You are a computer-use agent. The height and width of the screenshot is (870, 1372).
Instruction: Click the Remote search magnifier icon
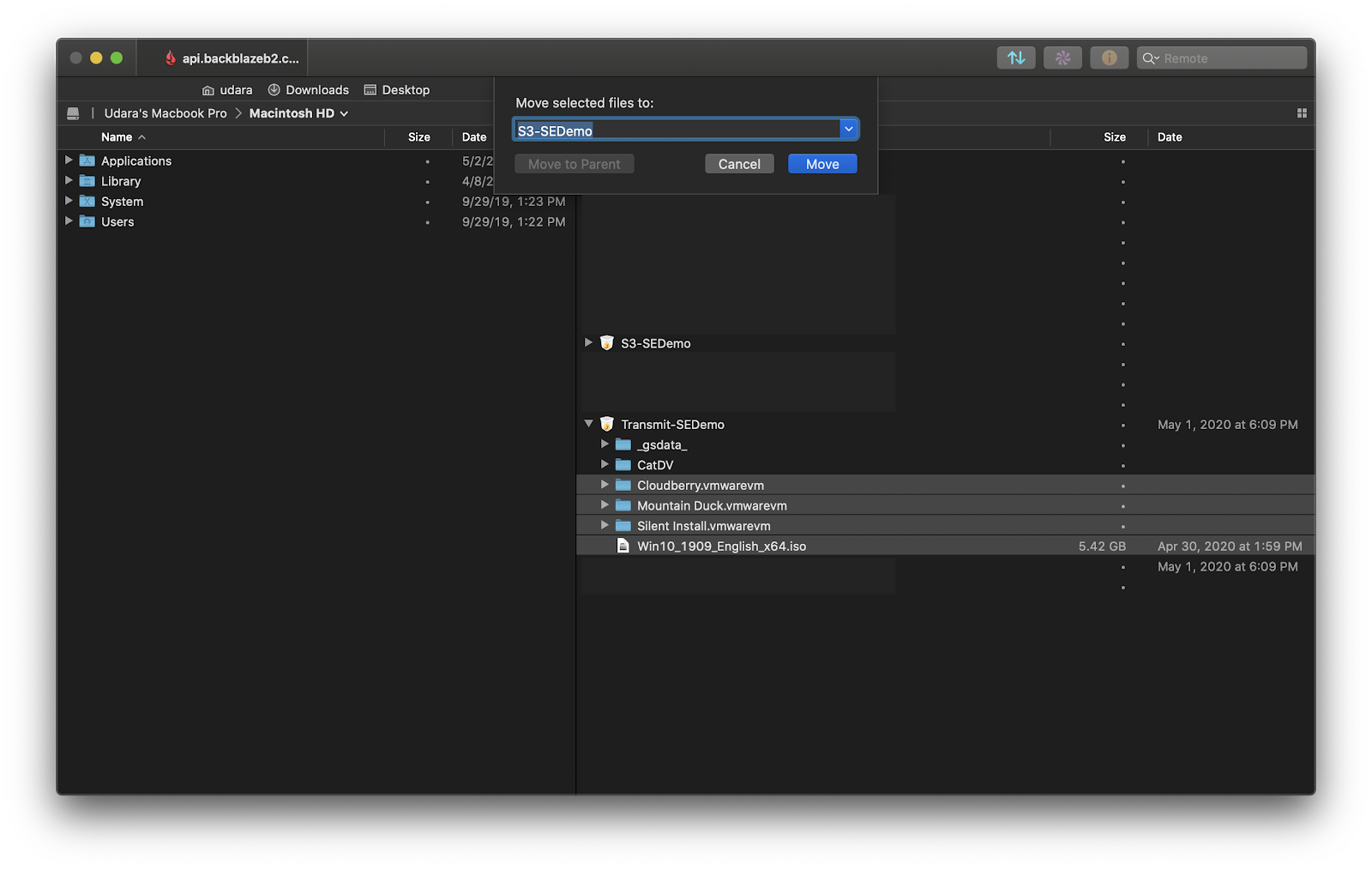coord(1149,58)
